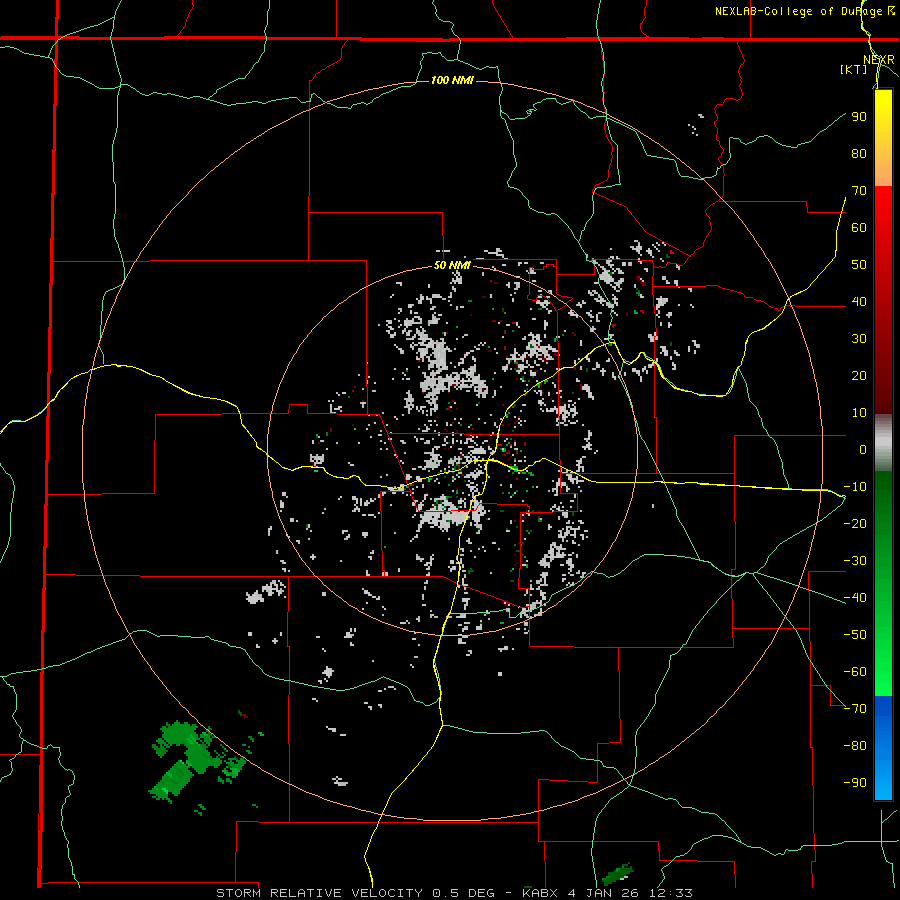Viewport: 900px width, 900px height.
Task: Select the -60 knots scale label
Action: pos(855,672)
